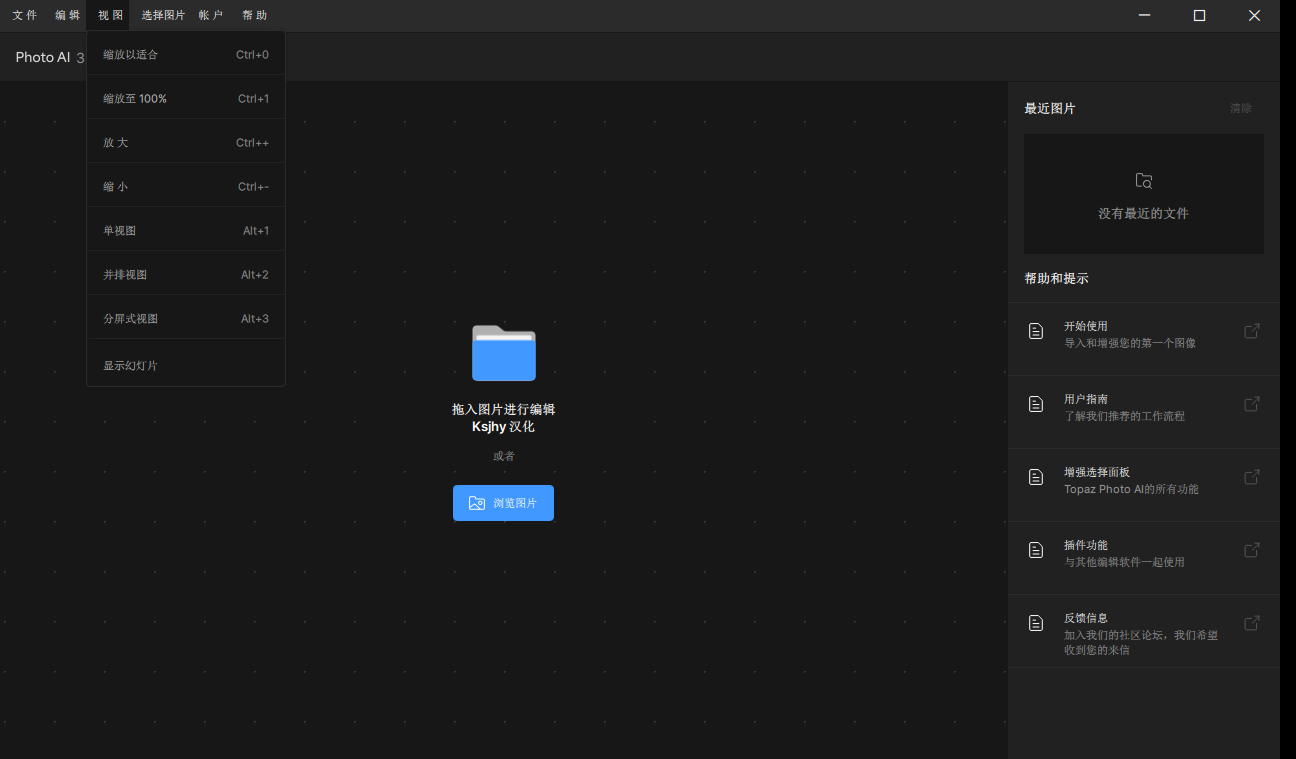1296x759 pixels.
Task: Click 了解我们推荐的工作流程 description
Action: 1124,416
